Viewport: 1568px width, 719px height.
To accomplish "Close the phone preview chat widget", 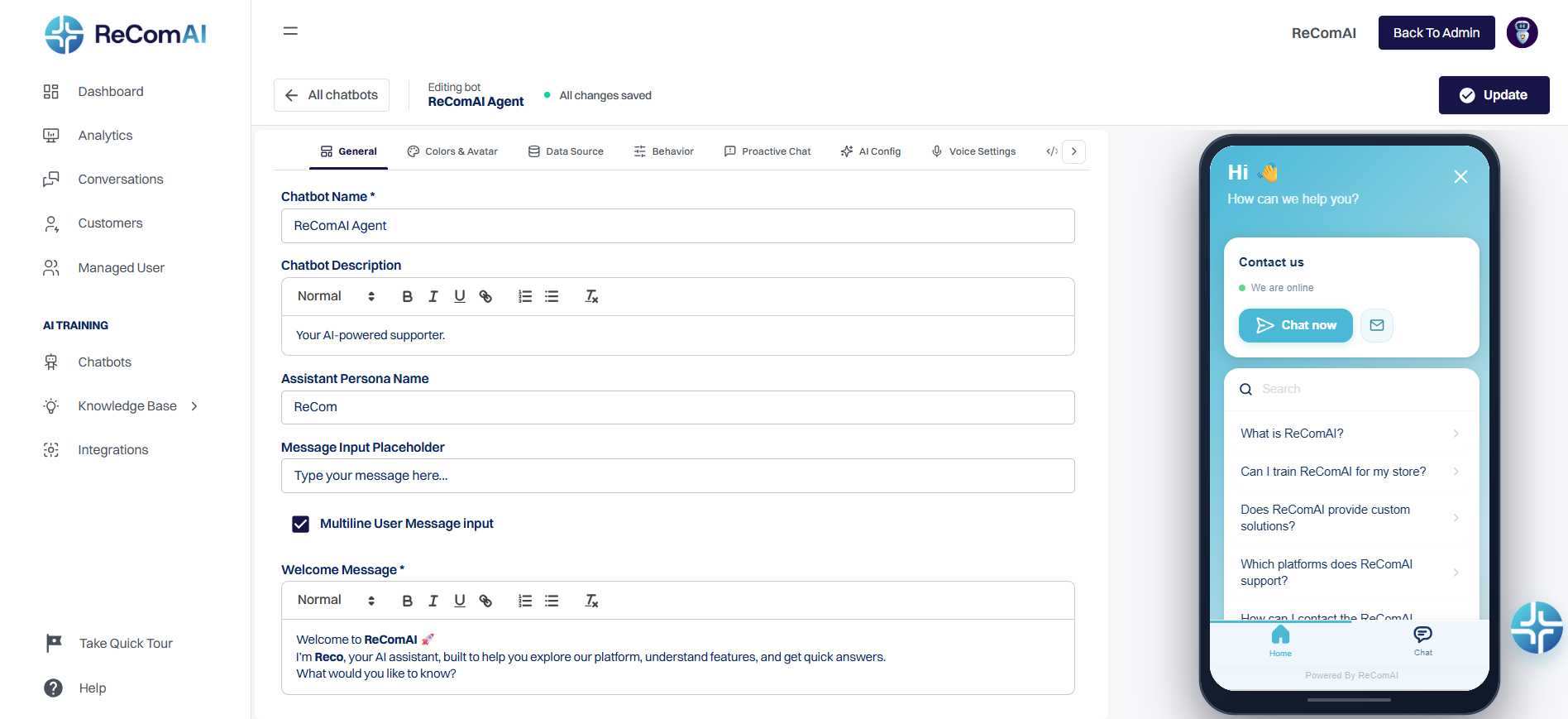I will pos(1460,176).
